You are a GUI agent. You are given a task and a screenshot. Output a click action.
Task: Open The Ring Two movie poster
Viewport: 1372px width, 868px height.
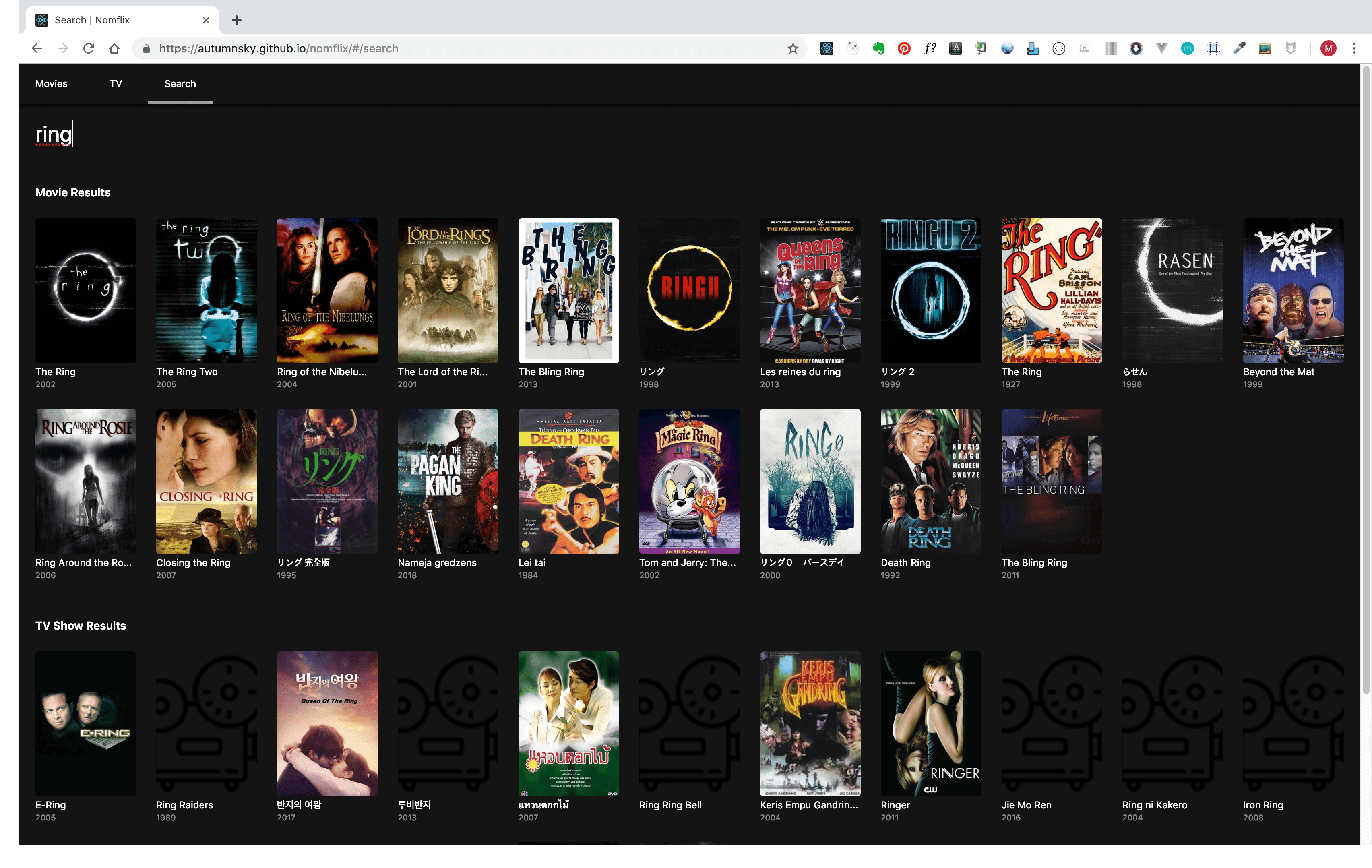[x=206, y=290]
